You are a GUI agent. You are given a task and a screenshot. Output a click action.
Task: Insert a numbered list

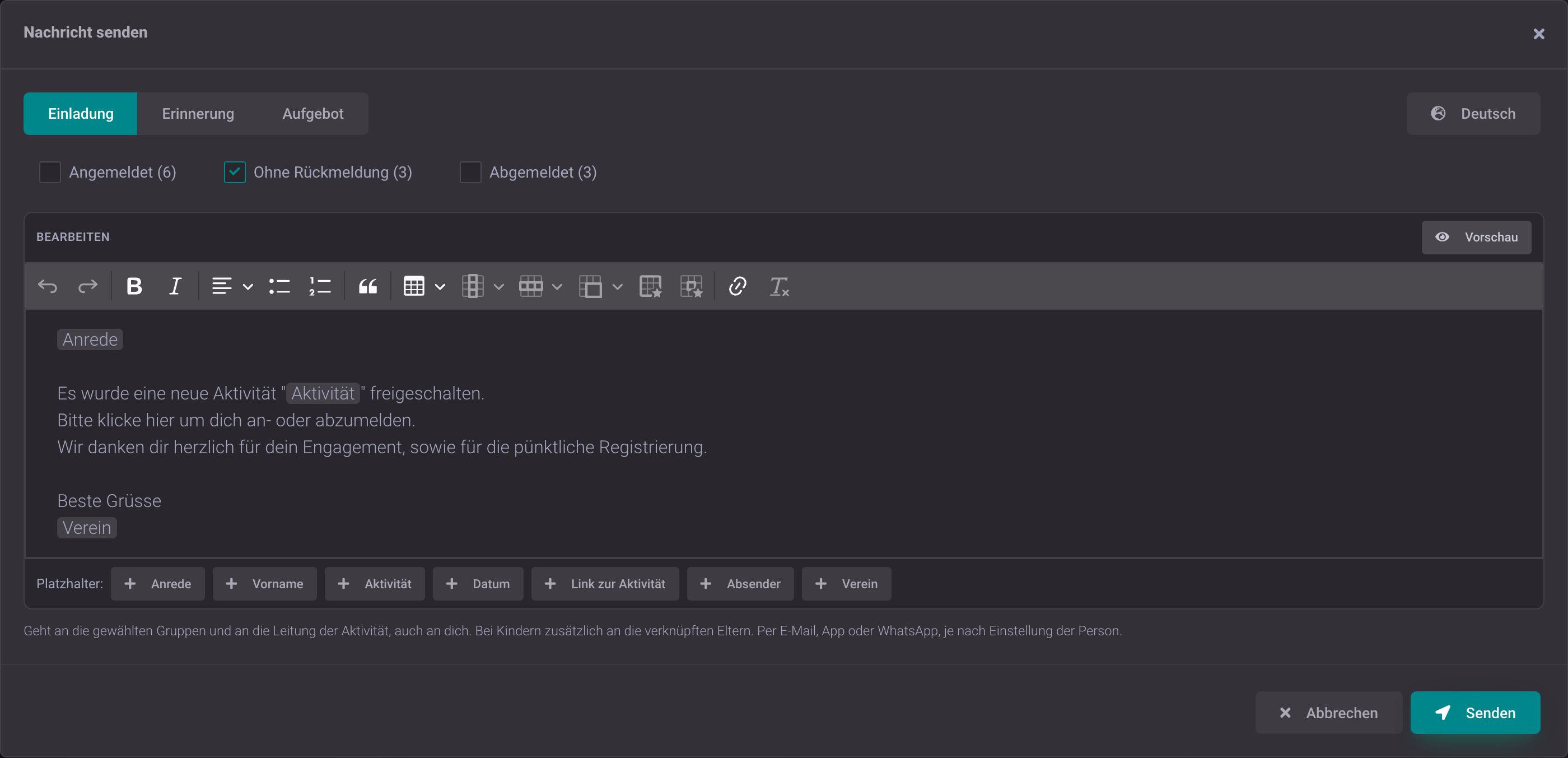(x=320, y=286)
